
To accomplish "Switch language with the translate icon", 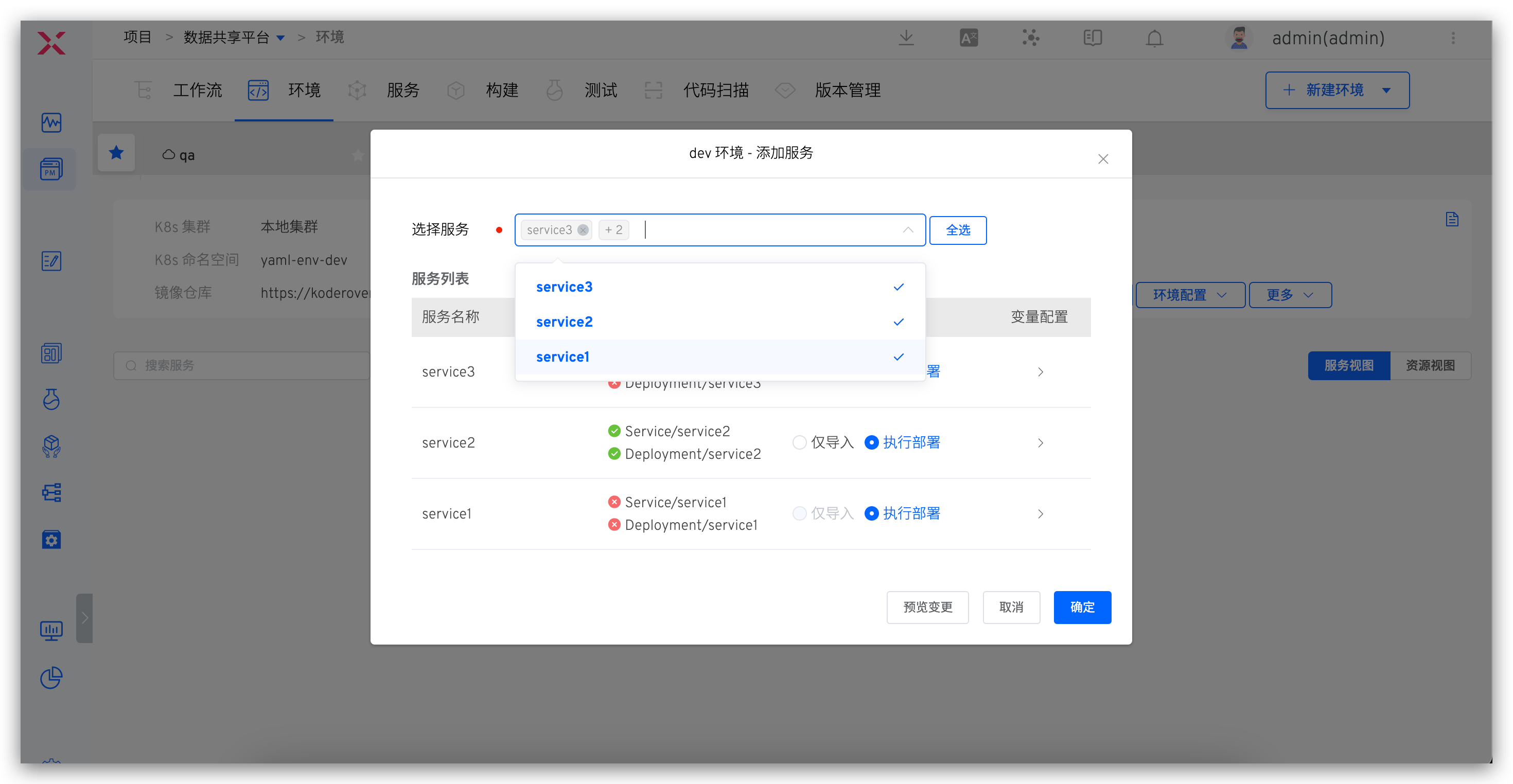I will coord(969,38).
